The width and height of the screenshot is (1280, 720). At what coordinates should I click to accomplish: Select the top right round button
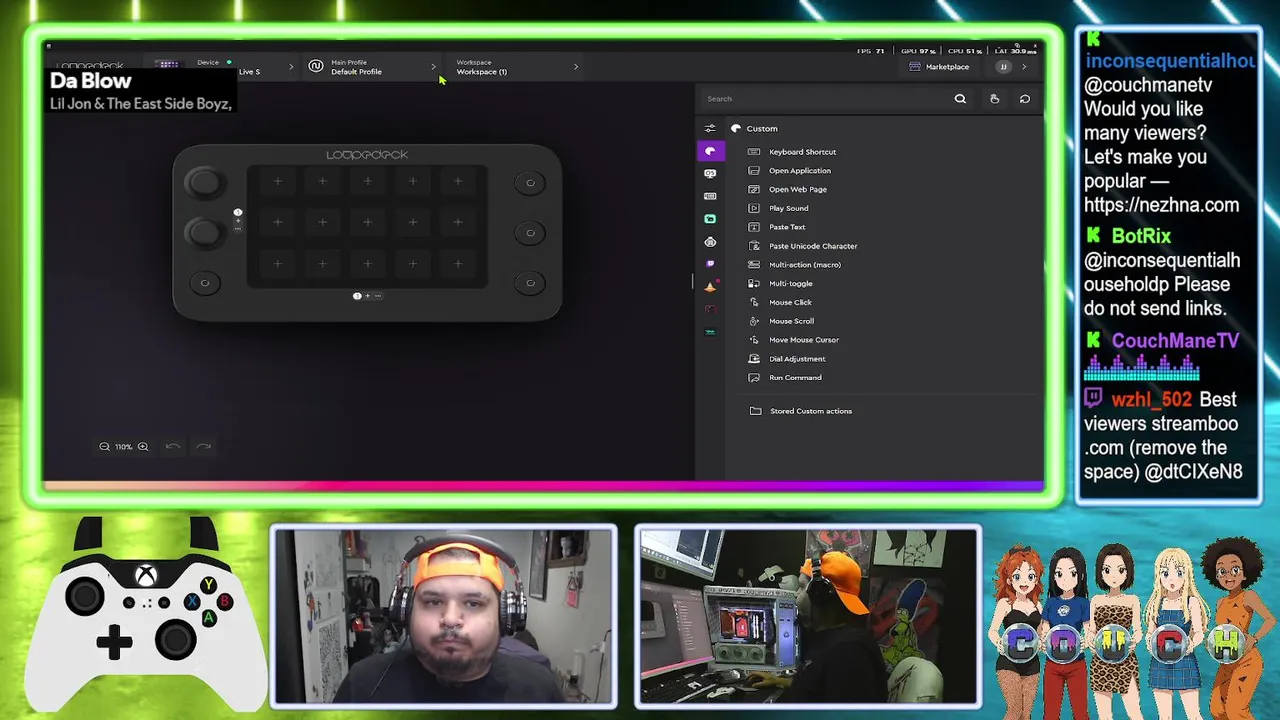click(x=530, y=183)
